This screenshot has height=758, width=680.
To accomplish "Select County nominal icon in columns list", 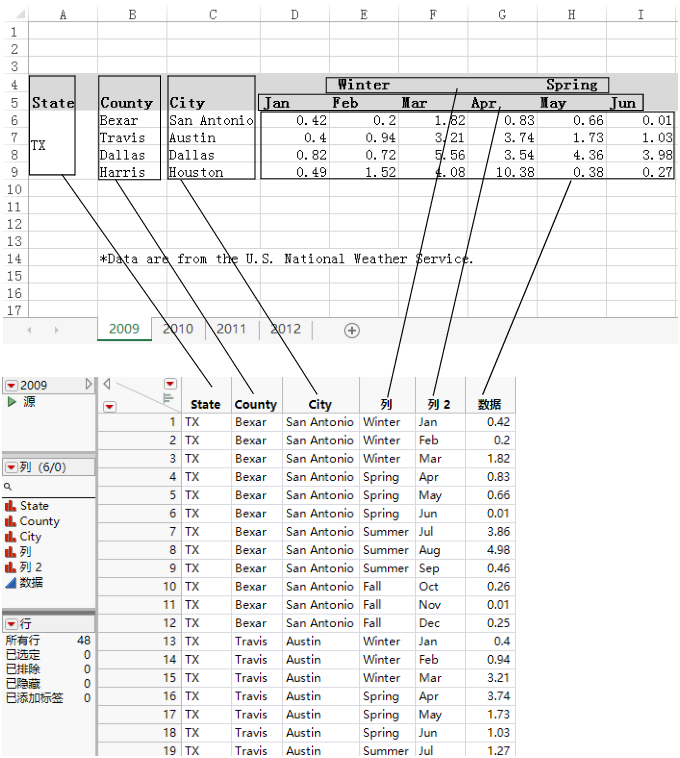I will (10, 521).
